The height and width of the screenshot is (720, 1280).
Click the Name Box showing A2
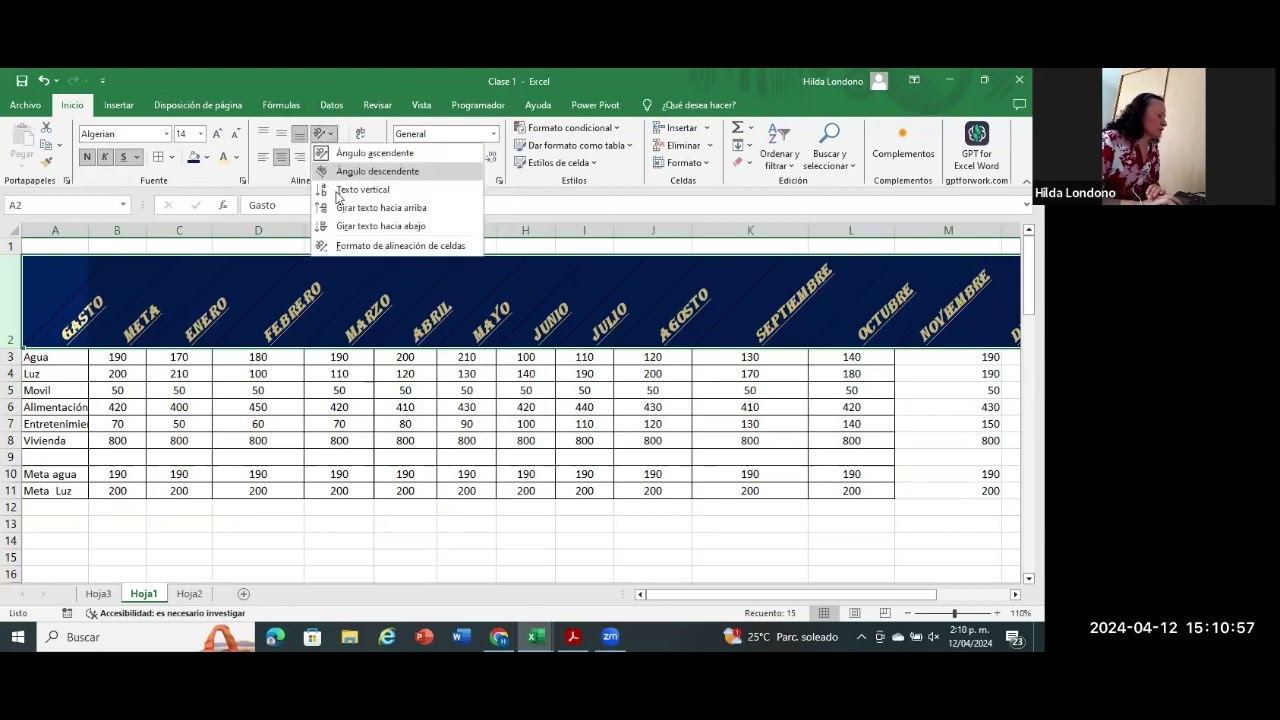pos(60,205)
